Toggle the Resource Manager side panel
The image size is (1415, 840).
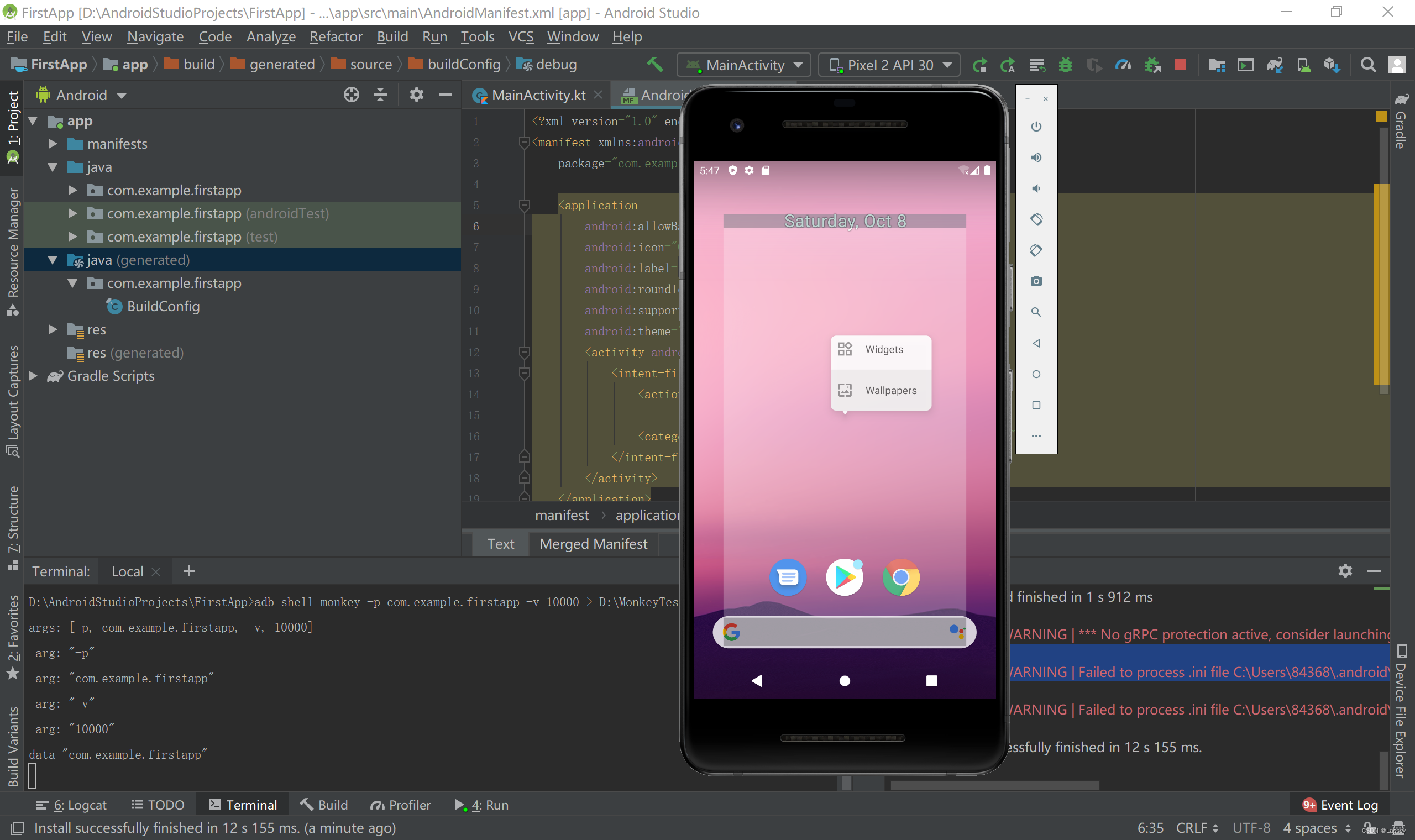(13, 249)
